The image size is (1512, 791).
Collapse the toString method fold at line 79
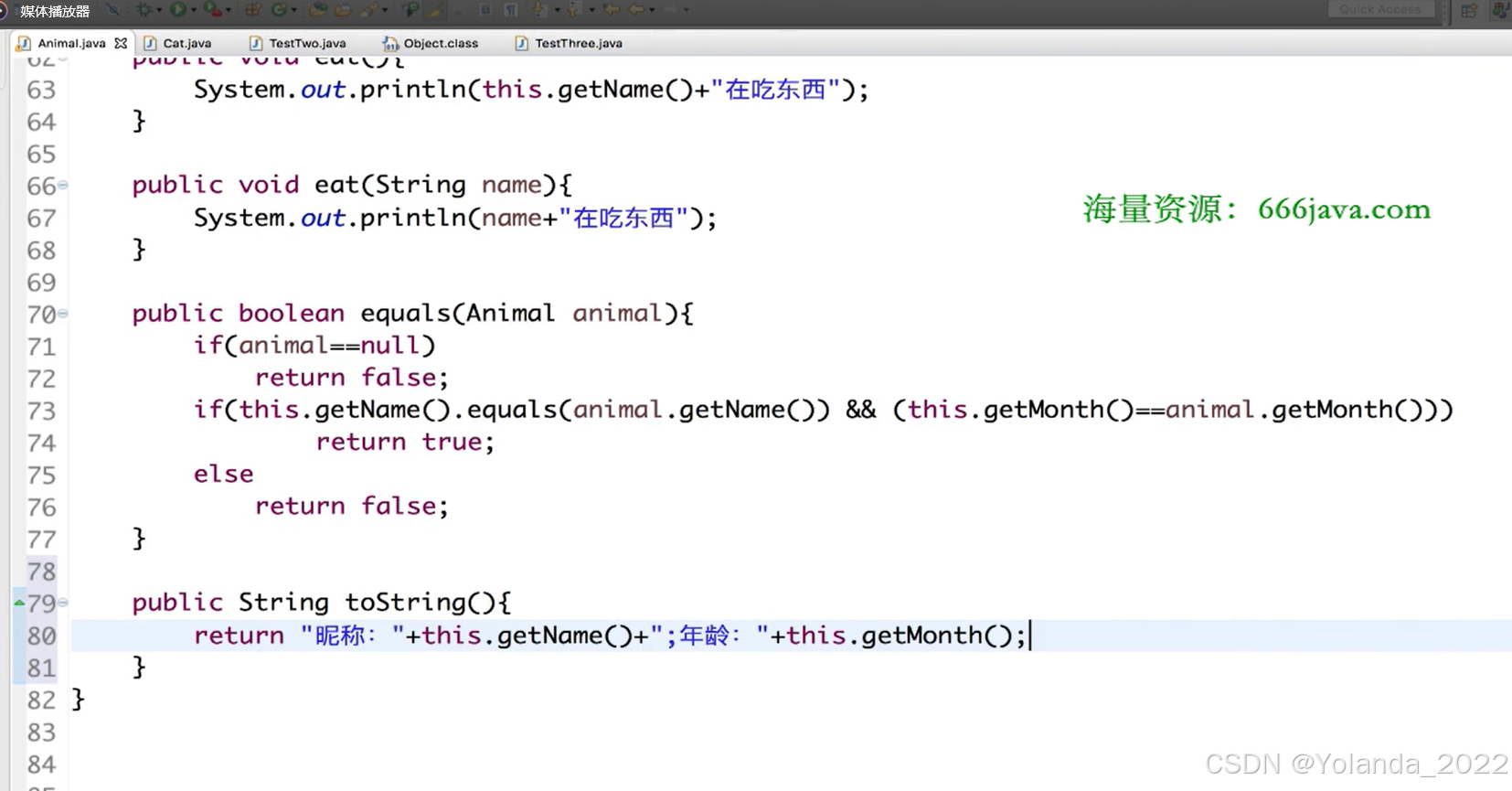(63, 603)
